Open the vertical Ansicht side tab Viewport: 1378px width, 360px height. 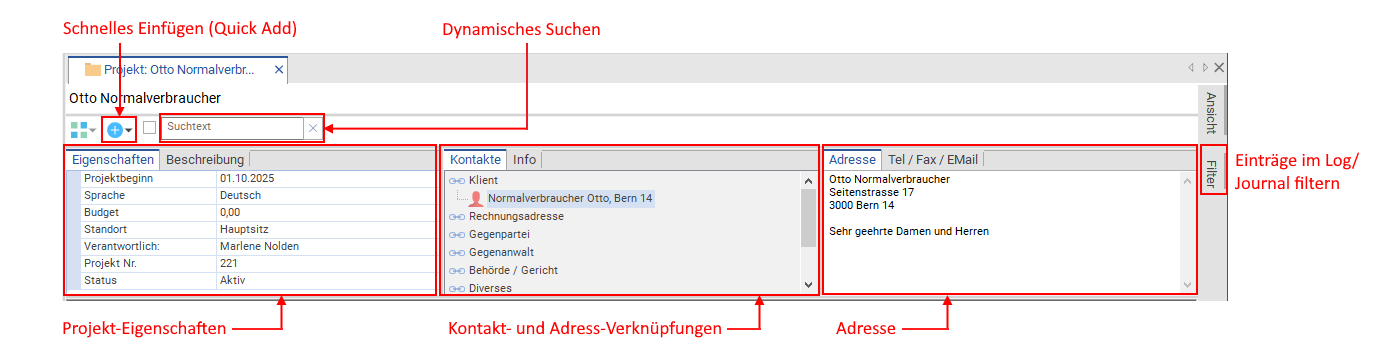(1210, 113)
